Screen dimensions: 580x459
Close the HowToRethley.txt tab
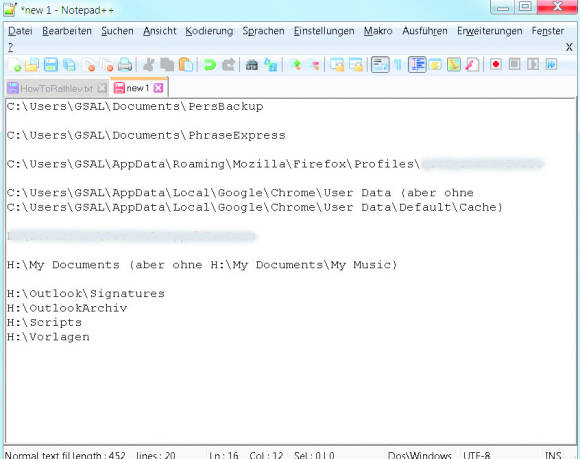pyautogui.click(x=102, y=88)
